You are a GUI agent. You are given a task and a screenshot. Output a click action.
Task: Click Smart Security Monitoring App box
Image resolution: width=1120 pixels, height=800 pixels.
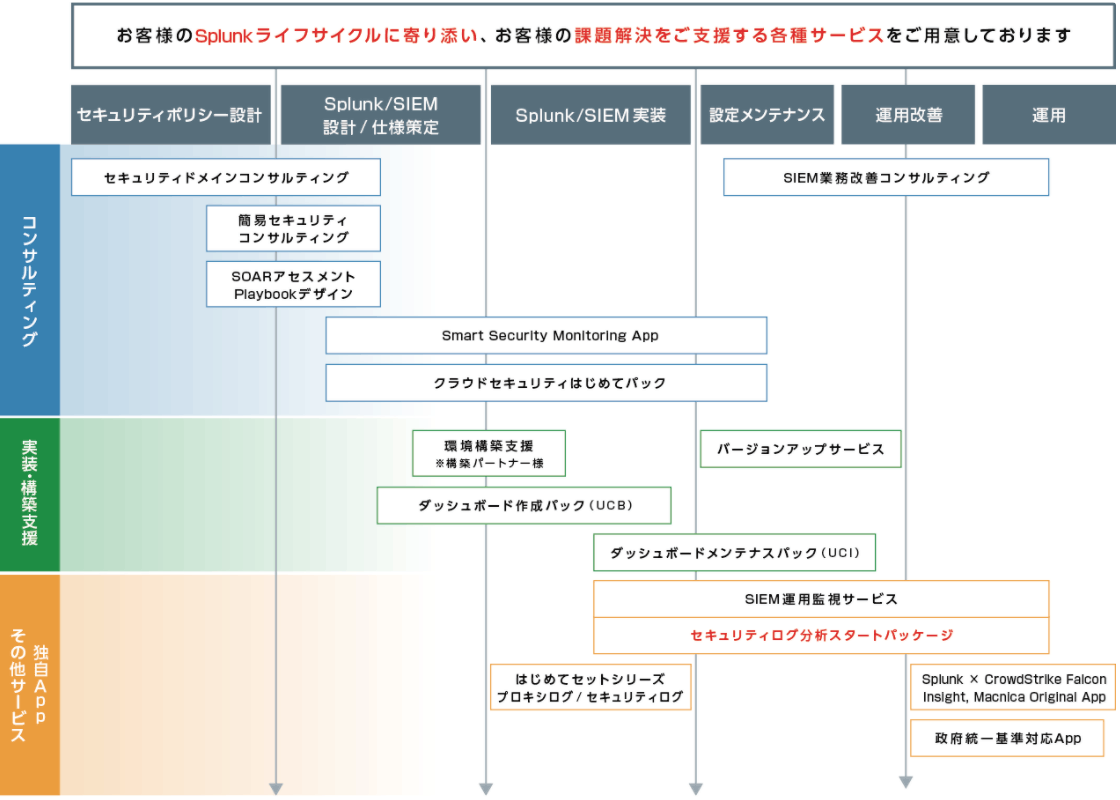pos(546,336)
